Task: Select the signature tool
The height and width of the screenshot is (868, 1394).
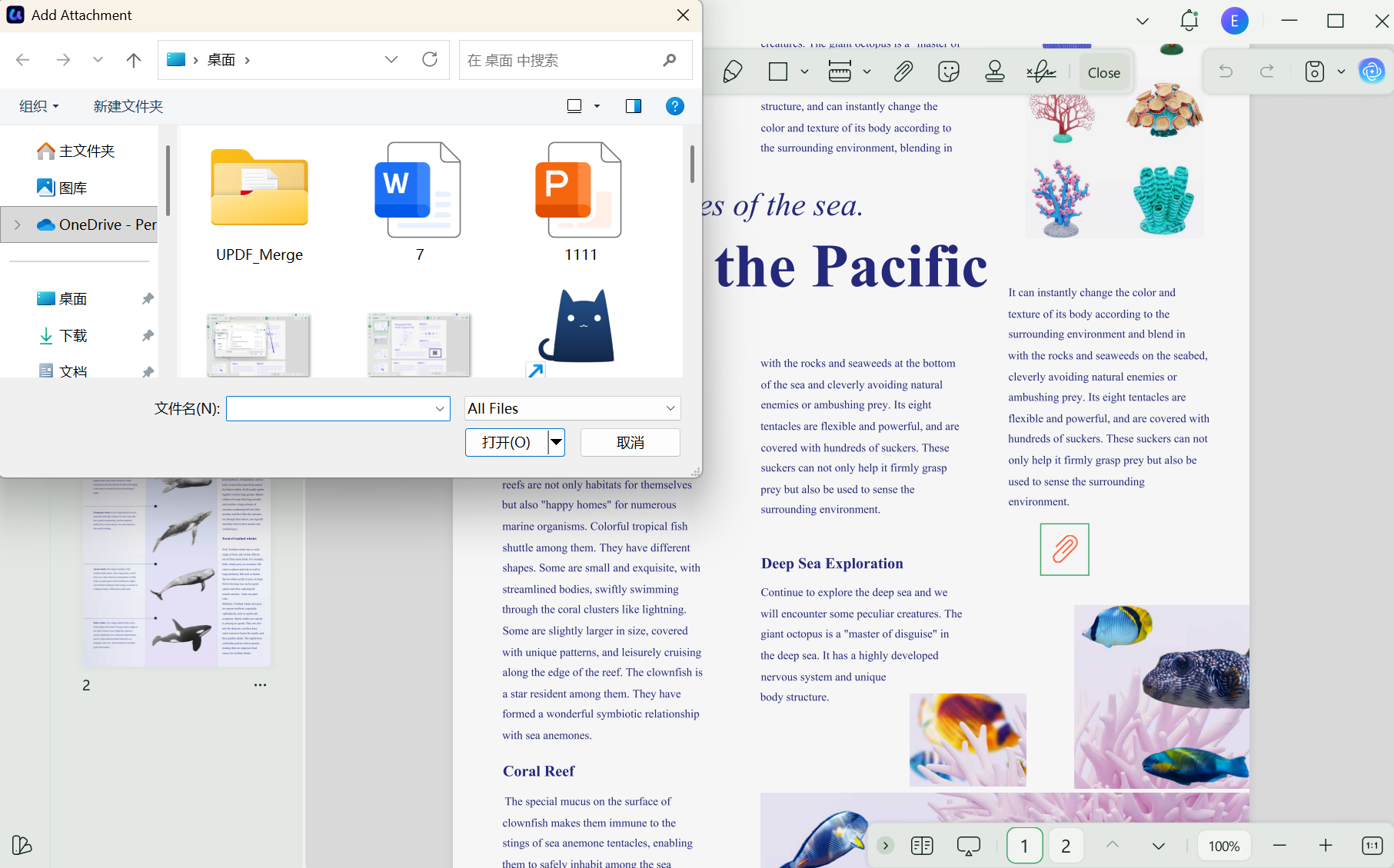Action: tap(1041, 72)
